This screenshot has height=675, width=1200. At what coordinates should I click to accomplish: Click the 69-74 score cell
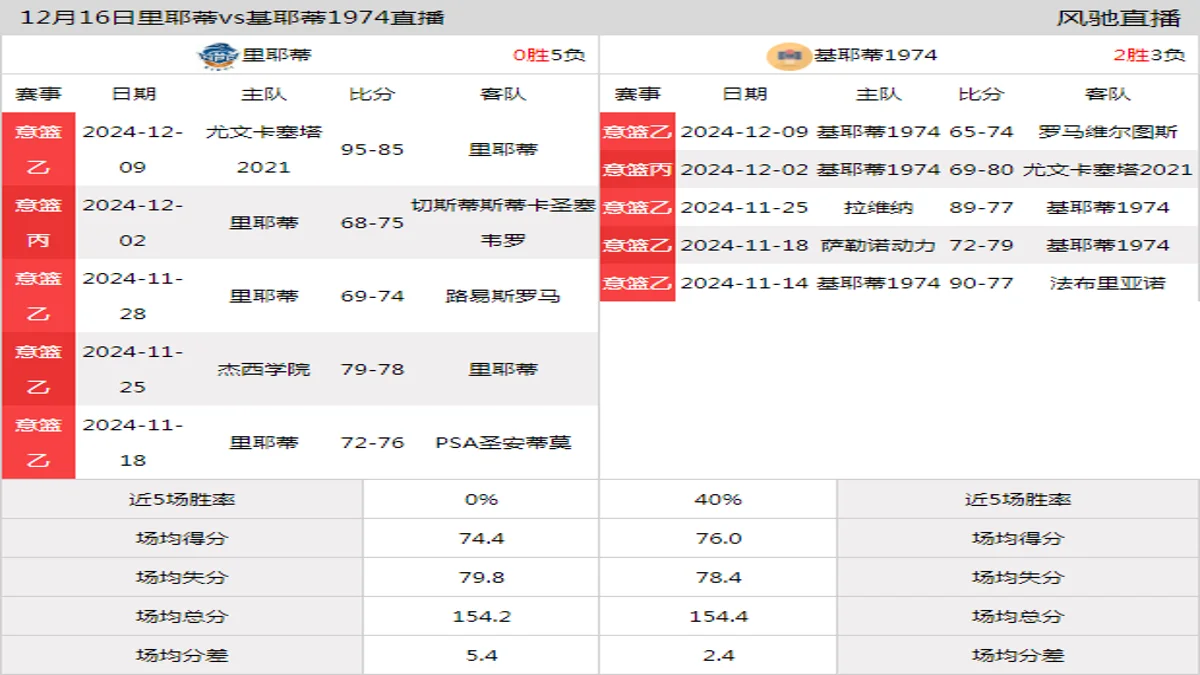tap(372, 296)
